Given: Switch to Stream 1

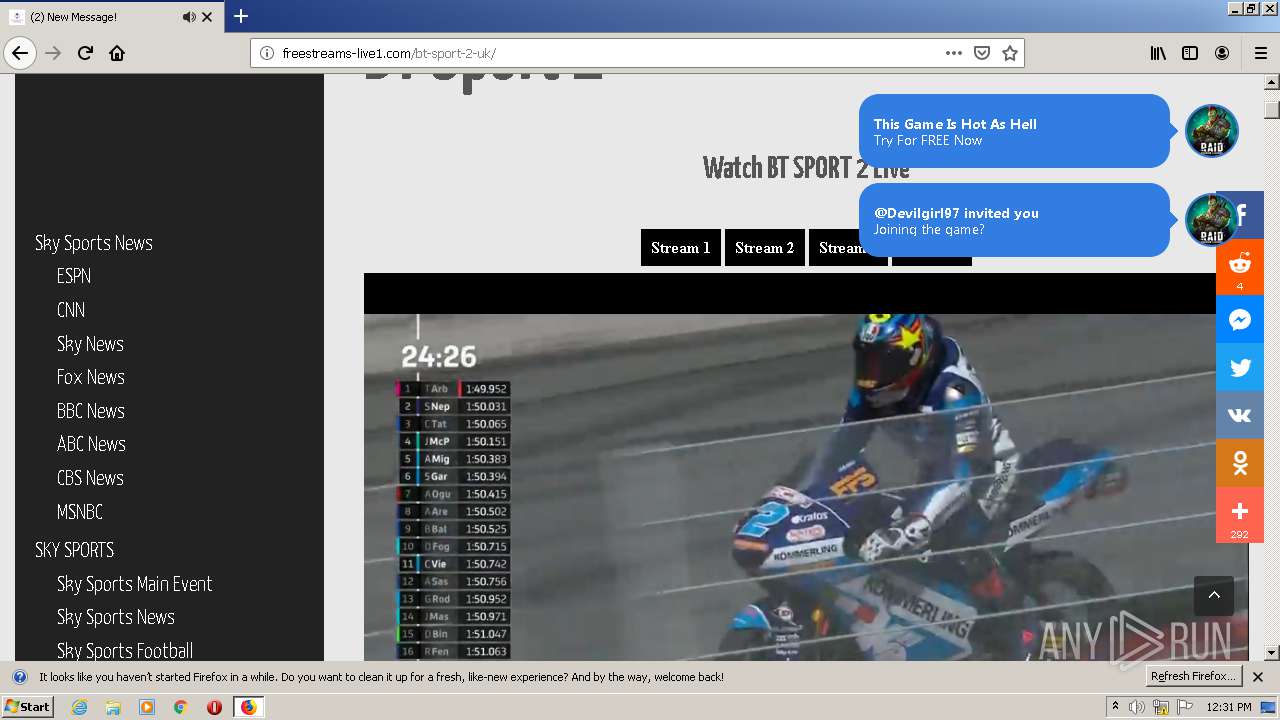Looking at the screenshot, I should click(681, 248).
